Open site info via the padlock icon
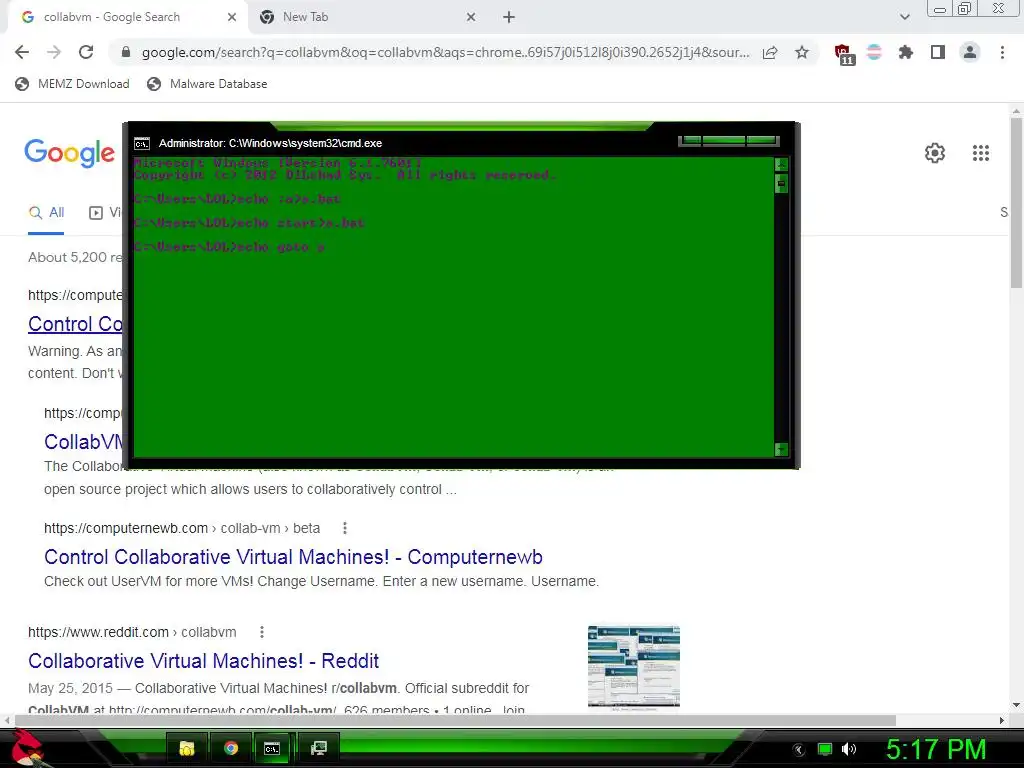This screenshot has height=768, width=1024. 126,52
